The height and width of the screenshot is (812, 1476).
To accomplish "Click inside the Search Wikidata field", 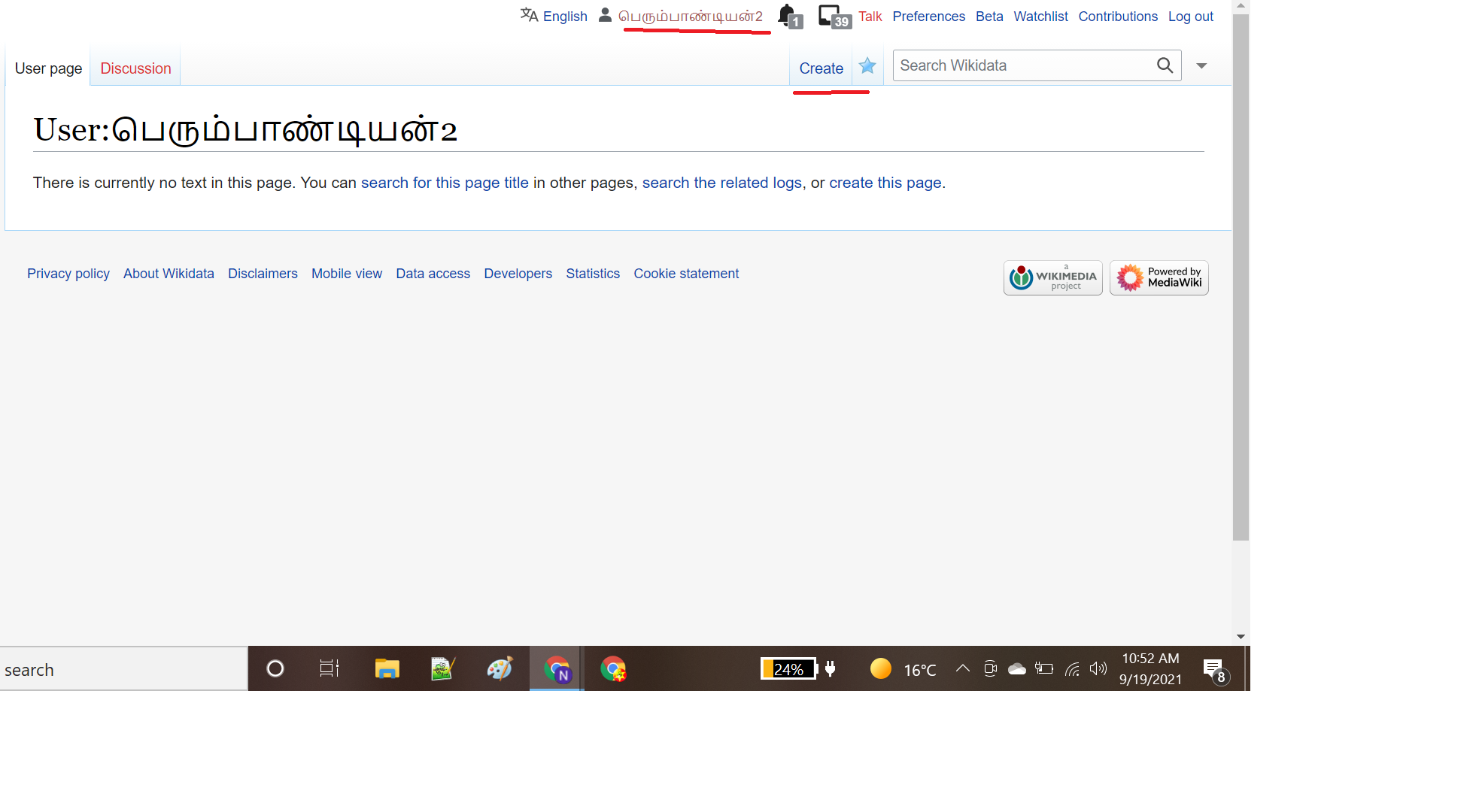I will (1023, 65).
